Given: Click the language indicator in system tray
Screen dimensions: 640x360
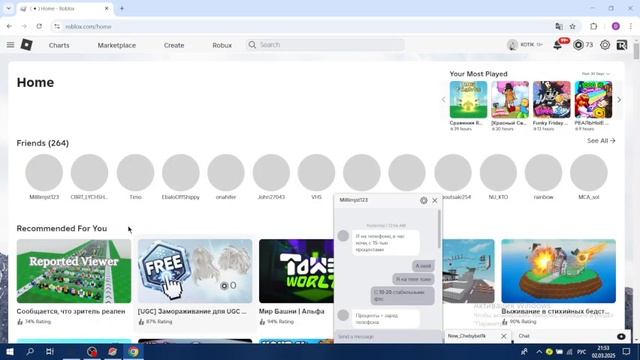Looking at the screenshot, I should (582, 352).
